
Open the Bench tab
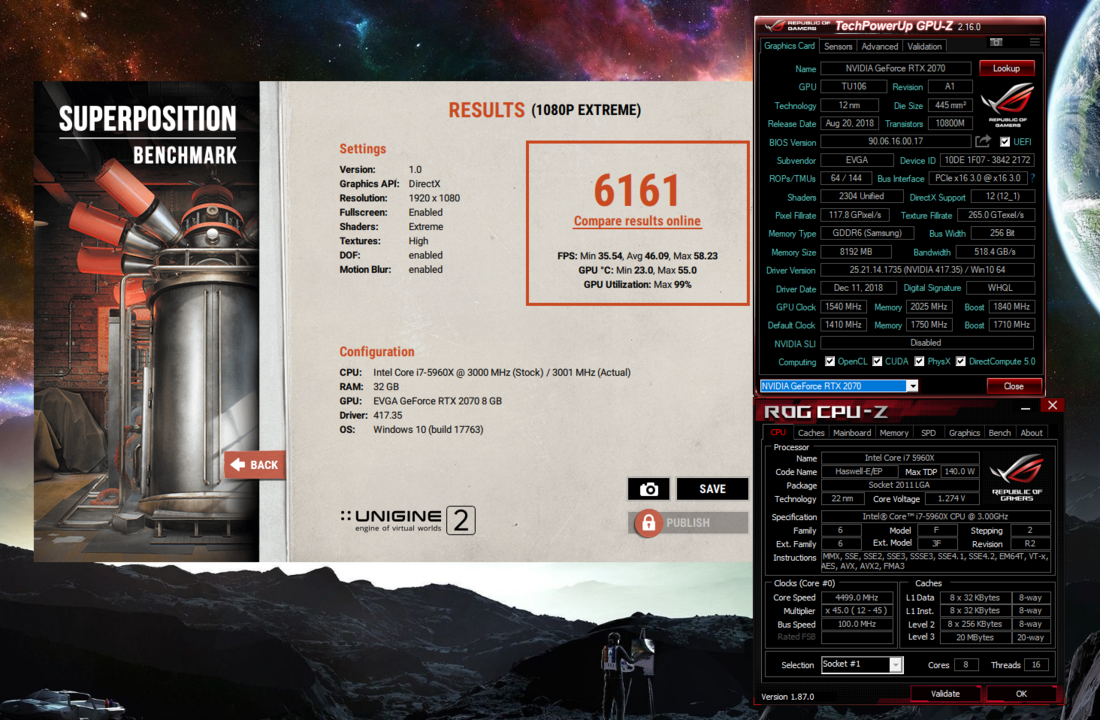[1000, 433]
